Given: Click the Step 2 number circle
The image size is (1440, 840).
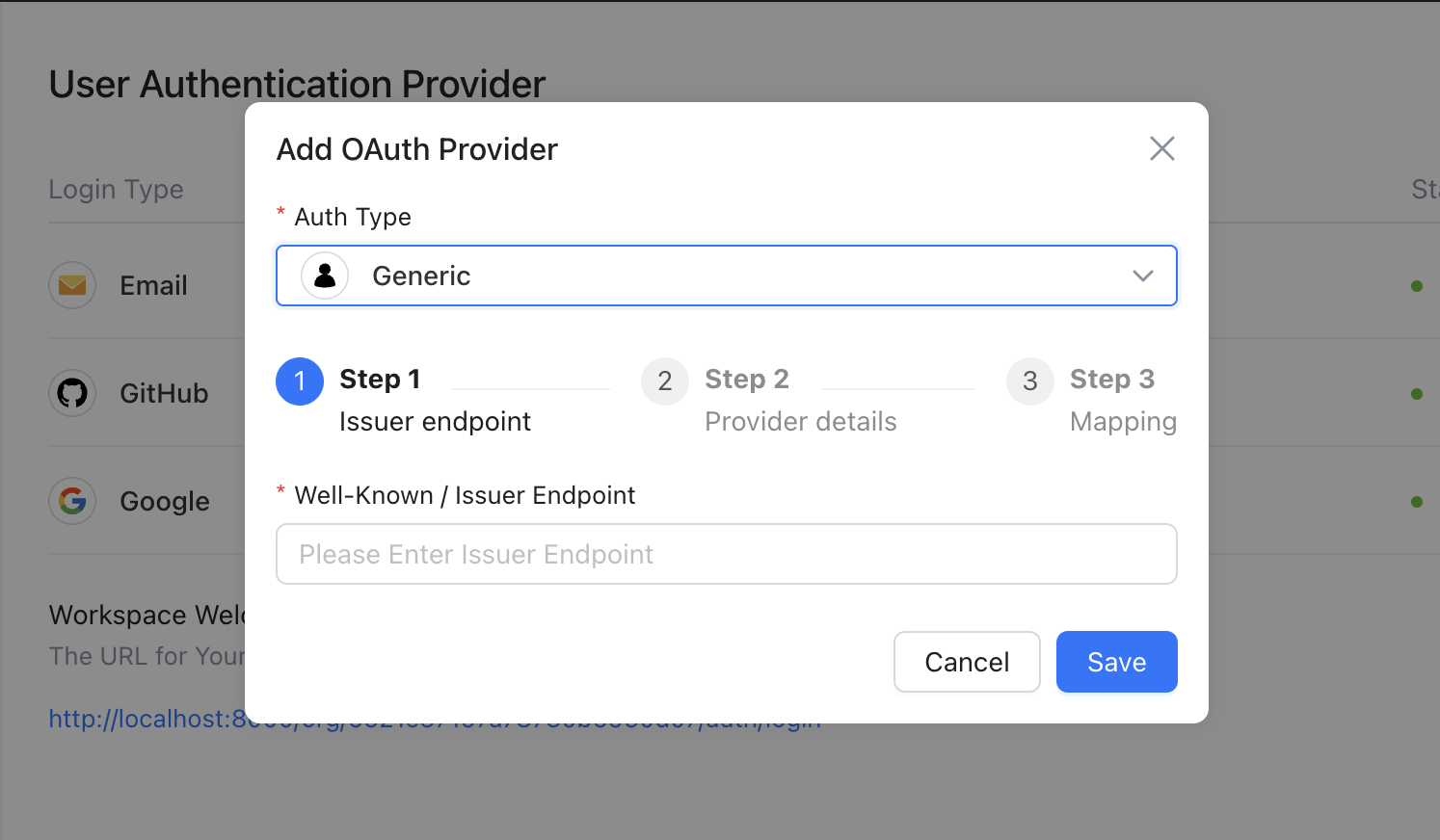Looking at the screenshot, I should tap(665, 381).
